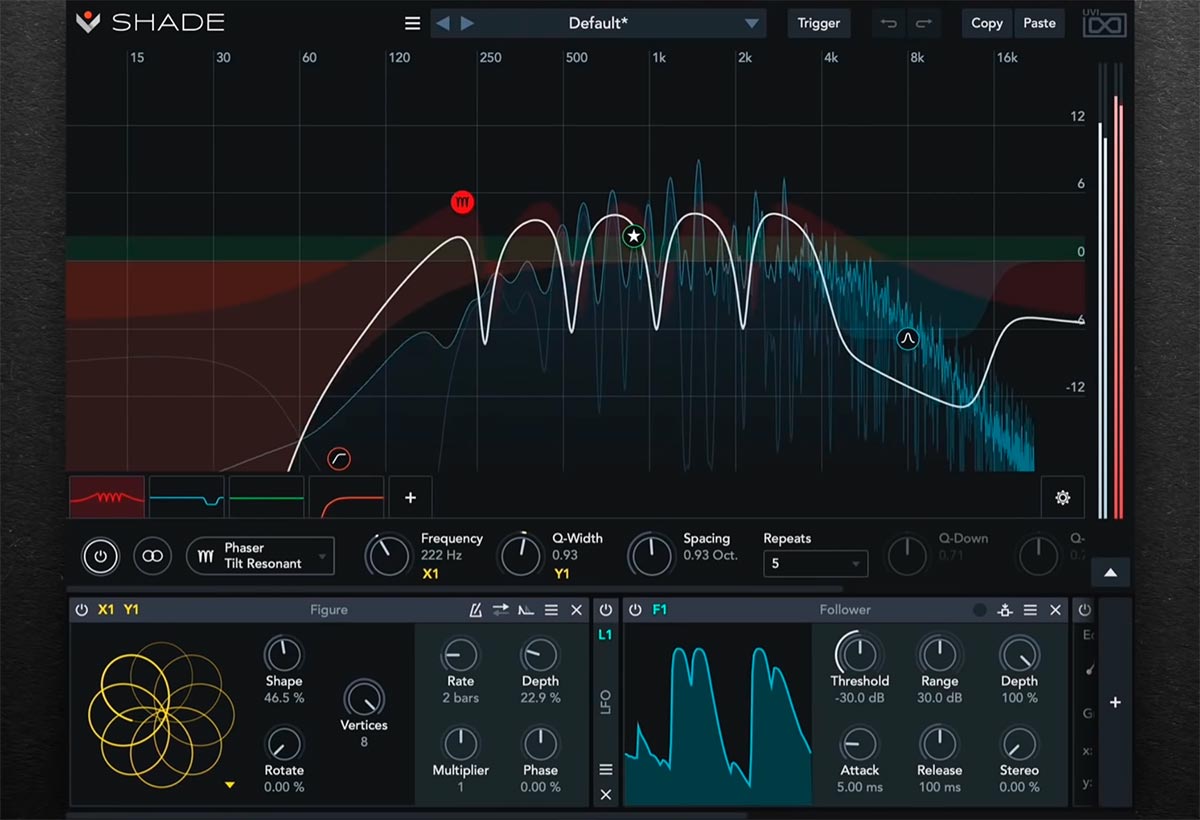Toggle the Figure modulator power
Image resolution: width=1200 pixels, height=820 pixels.
click(x=82, y=610)
